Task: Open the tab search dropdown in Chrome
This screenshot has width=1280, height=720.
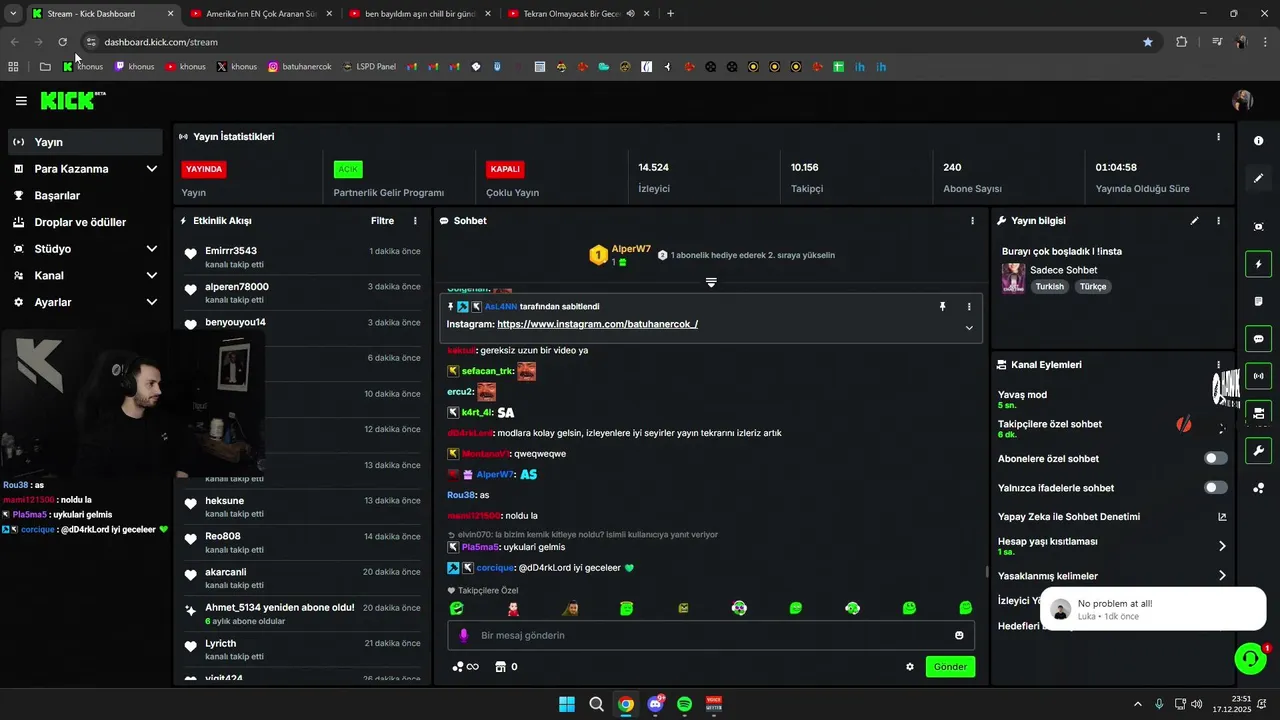Action: coord(13,14)
